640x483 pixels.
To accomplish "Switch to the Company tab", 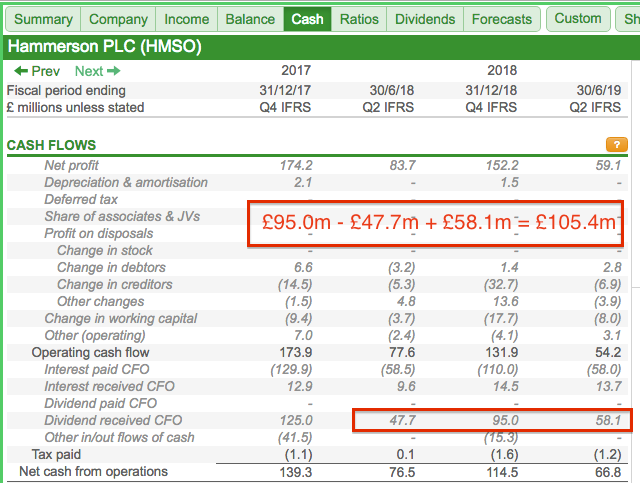I will pos(118,19).
